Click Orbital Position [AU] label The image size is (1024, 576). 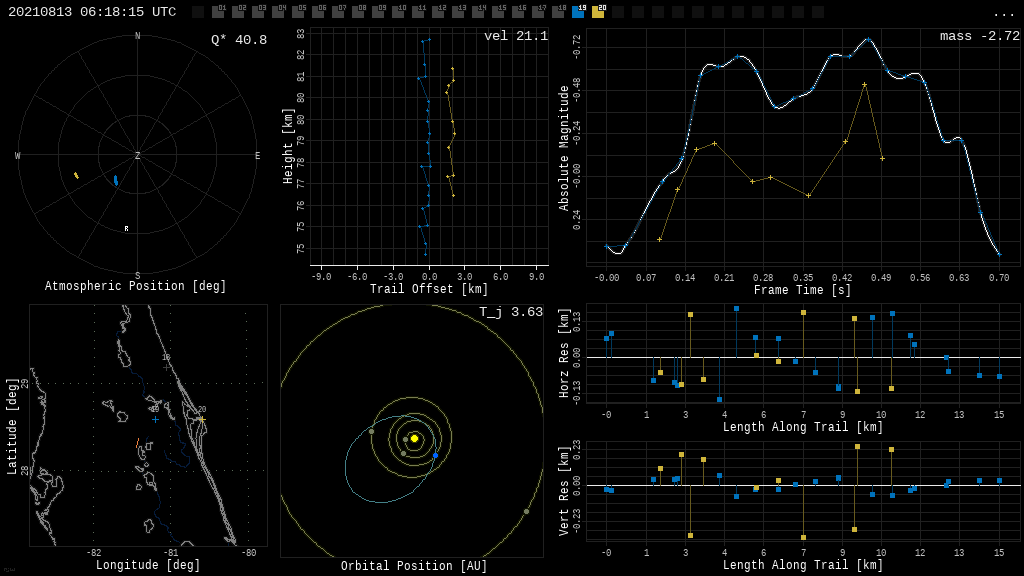[414, 566]
